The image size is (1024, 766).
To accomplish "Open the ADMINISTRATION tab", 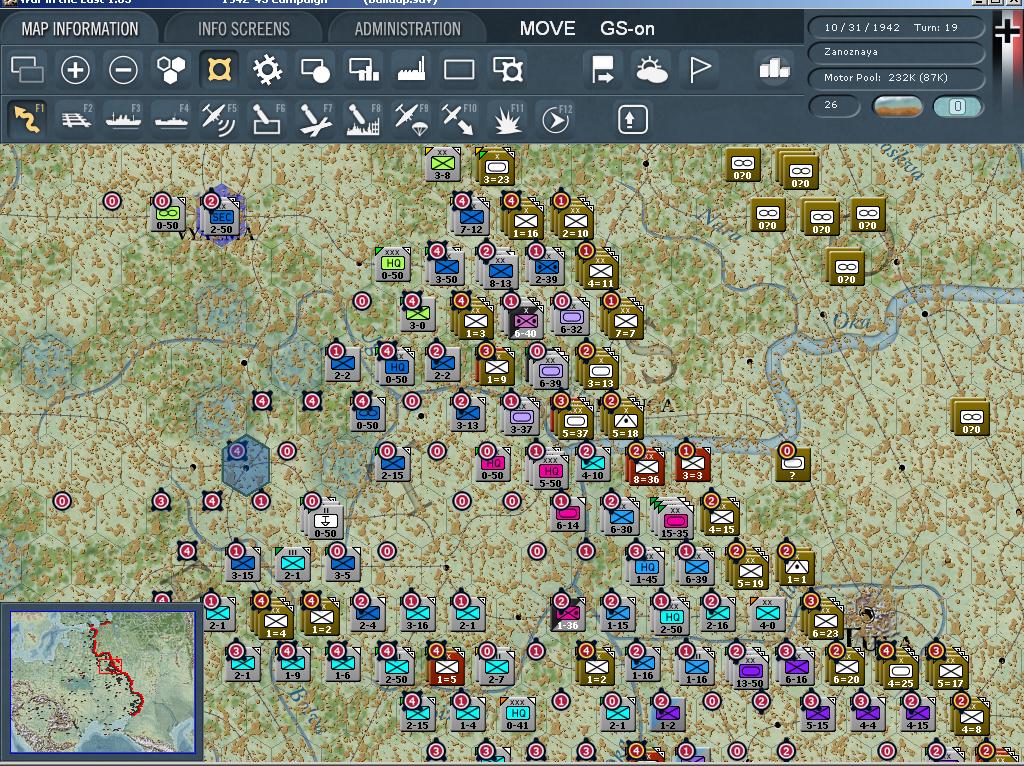I will [408, 29].
